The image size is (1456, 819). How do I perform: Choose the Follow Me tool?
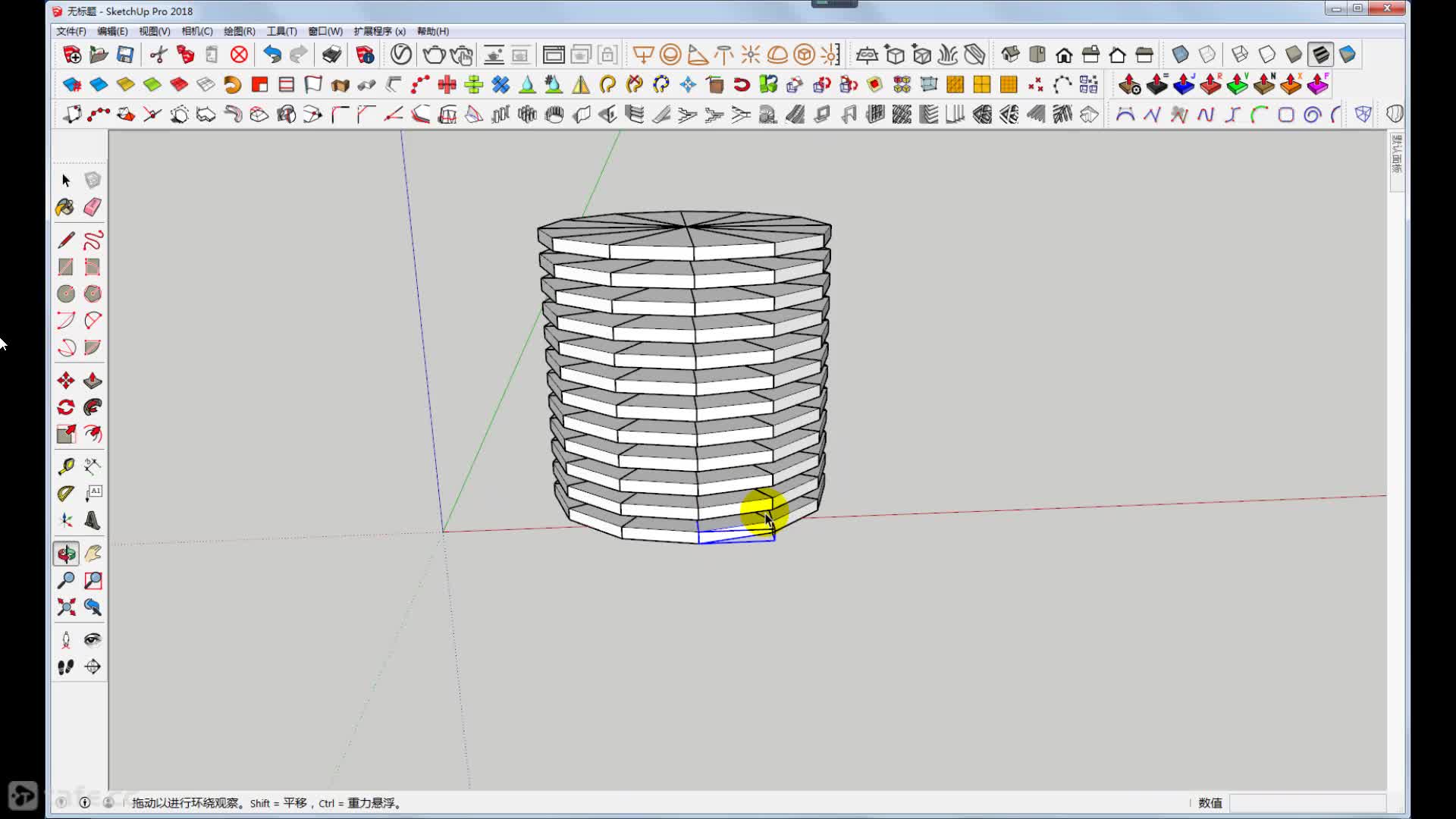click(x=93, y=407)
